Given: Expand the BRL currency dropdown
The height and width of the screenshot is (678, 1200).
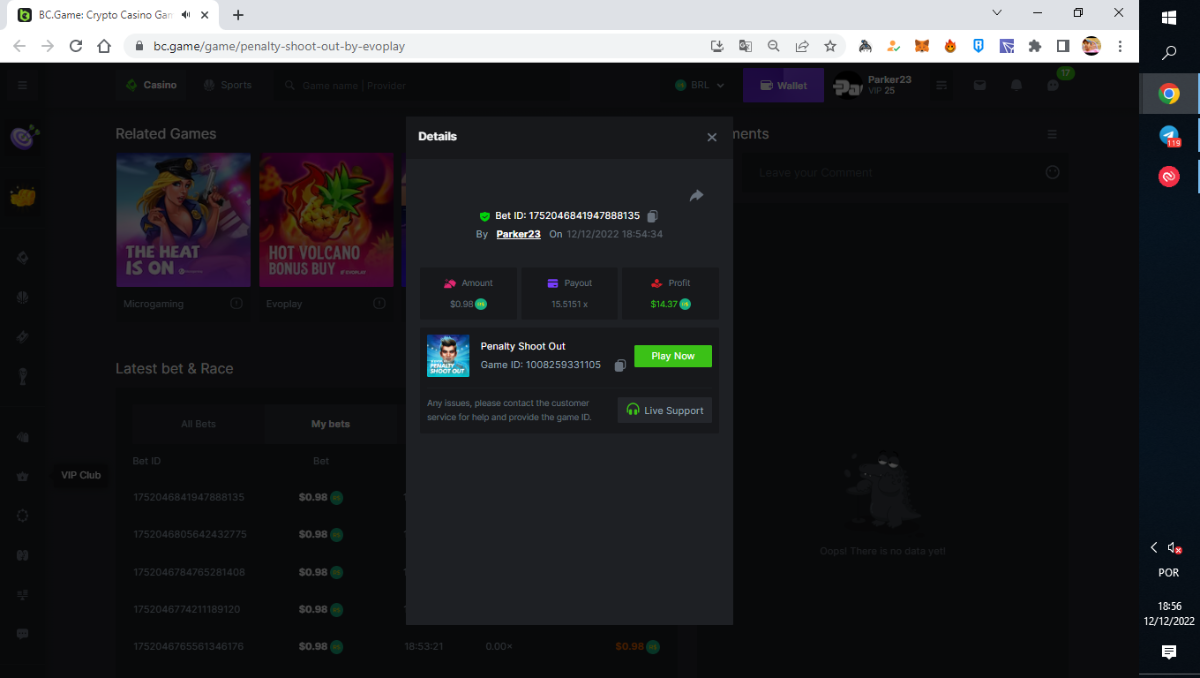Looking at the screenshot, I should click(x=700, y=86).
